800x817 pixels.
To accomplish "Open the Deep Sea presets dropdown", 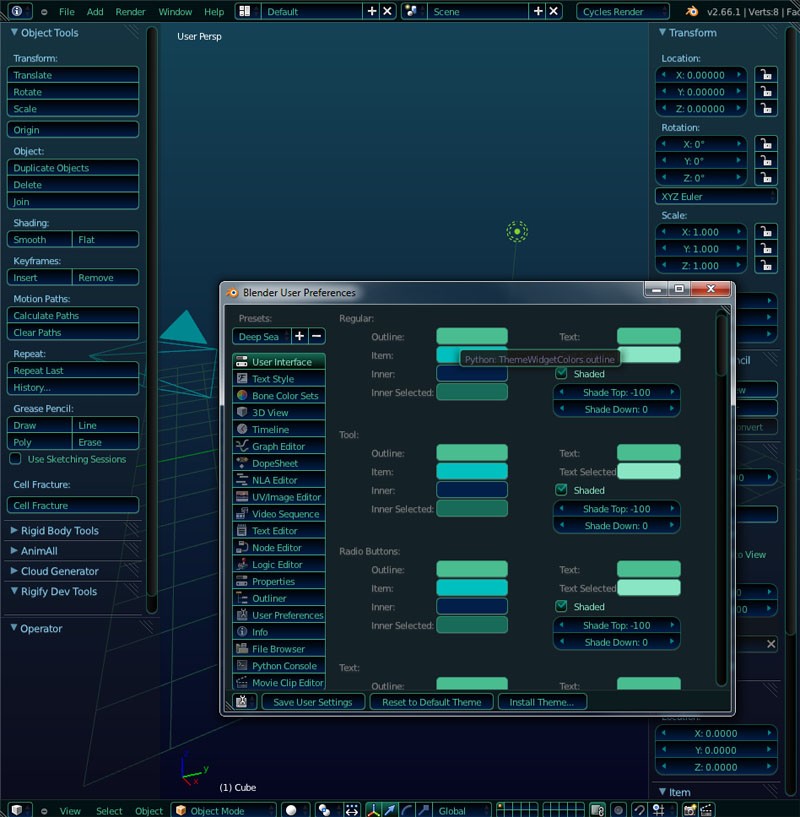I will coord(260,336).
